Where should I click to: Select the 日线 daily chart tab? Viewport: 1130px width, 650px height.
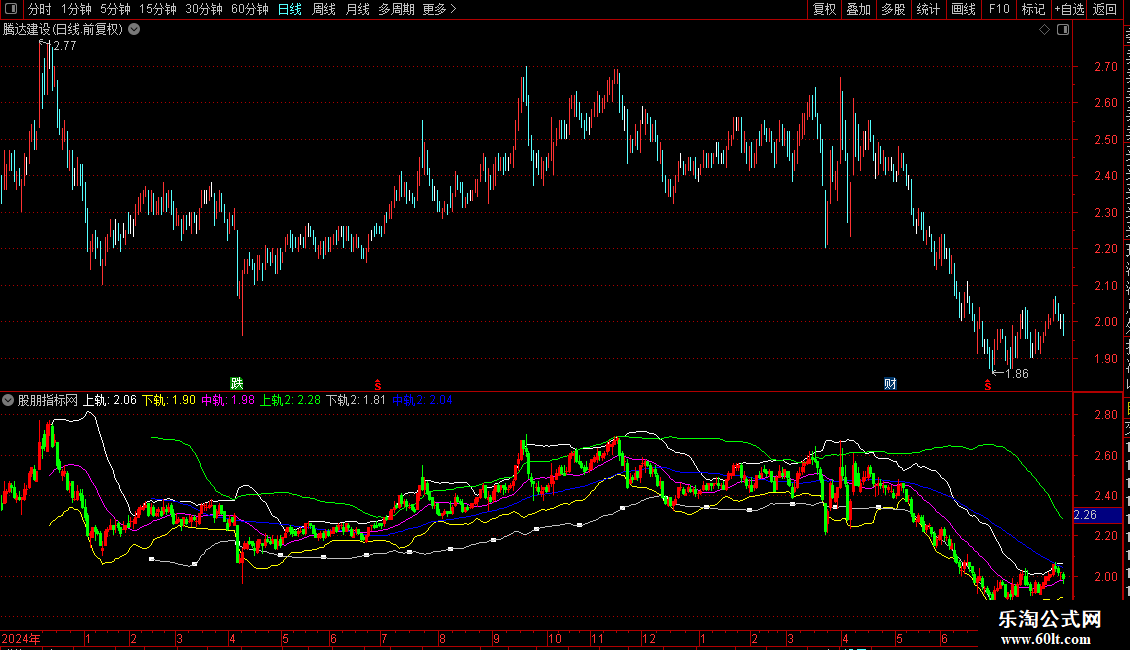290,9
